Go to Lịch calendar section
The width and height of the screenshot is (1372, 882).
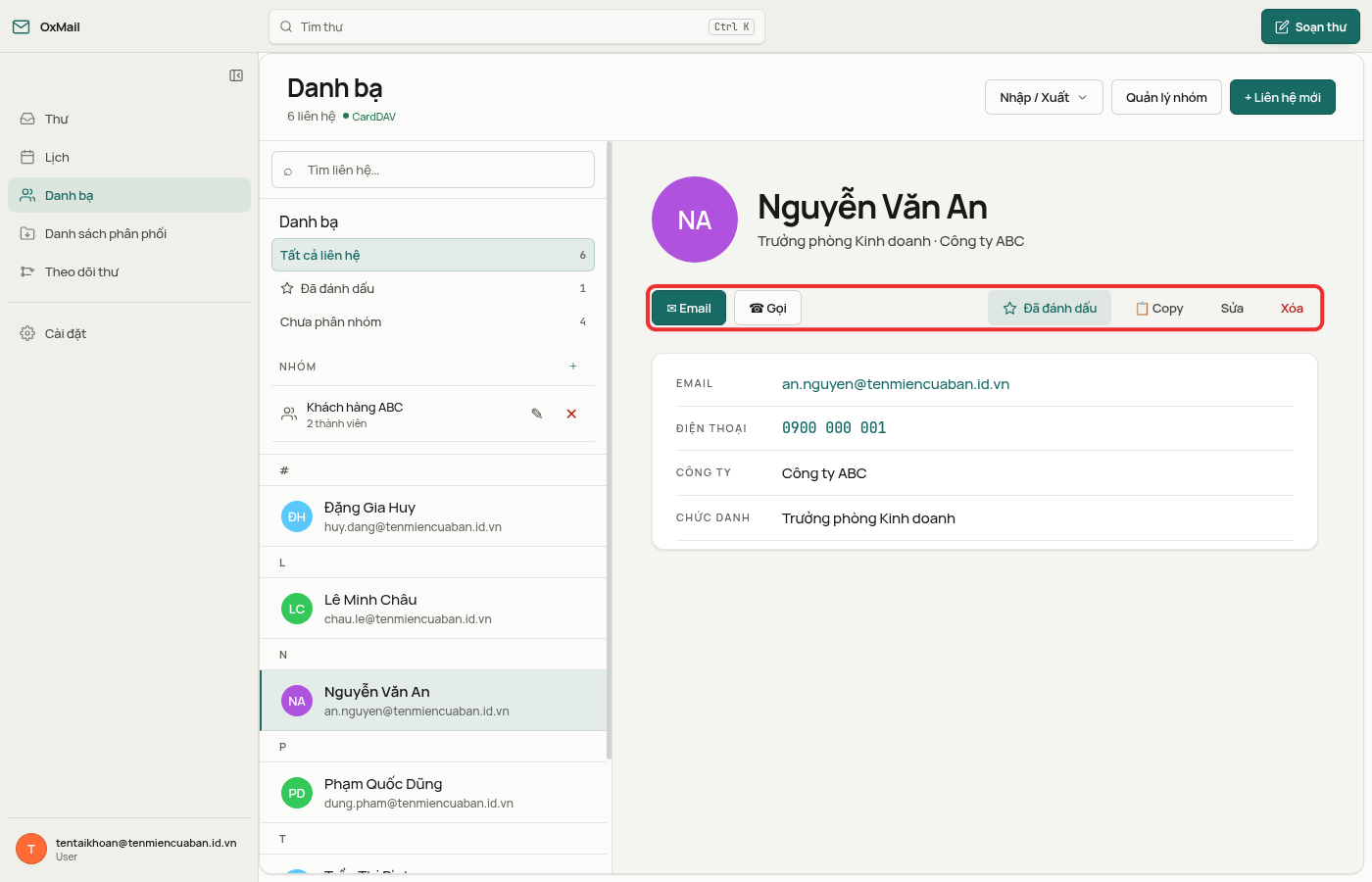(x=129, y=157)
